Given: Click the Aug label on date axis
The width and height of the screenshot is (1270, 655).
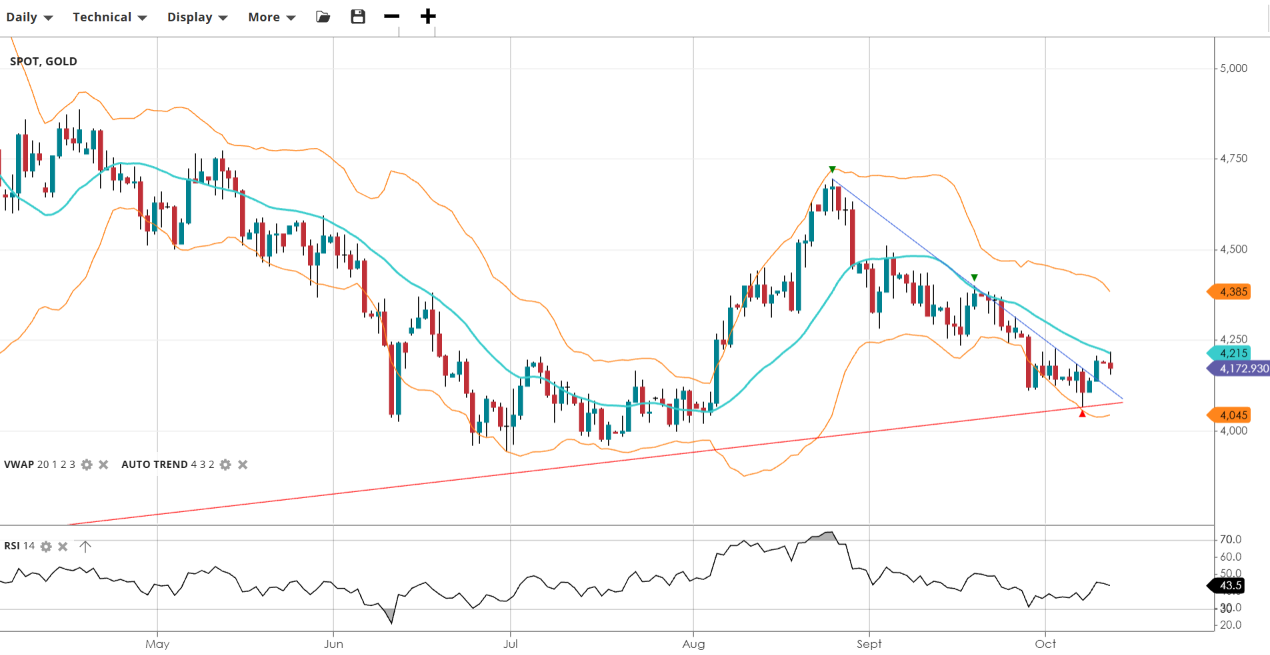Looking at the screenshot, I should coord(692,645).
